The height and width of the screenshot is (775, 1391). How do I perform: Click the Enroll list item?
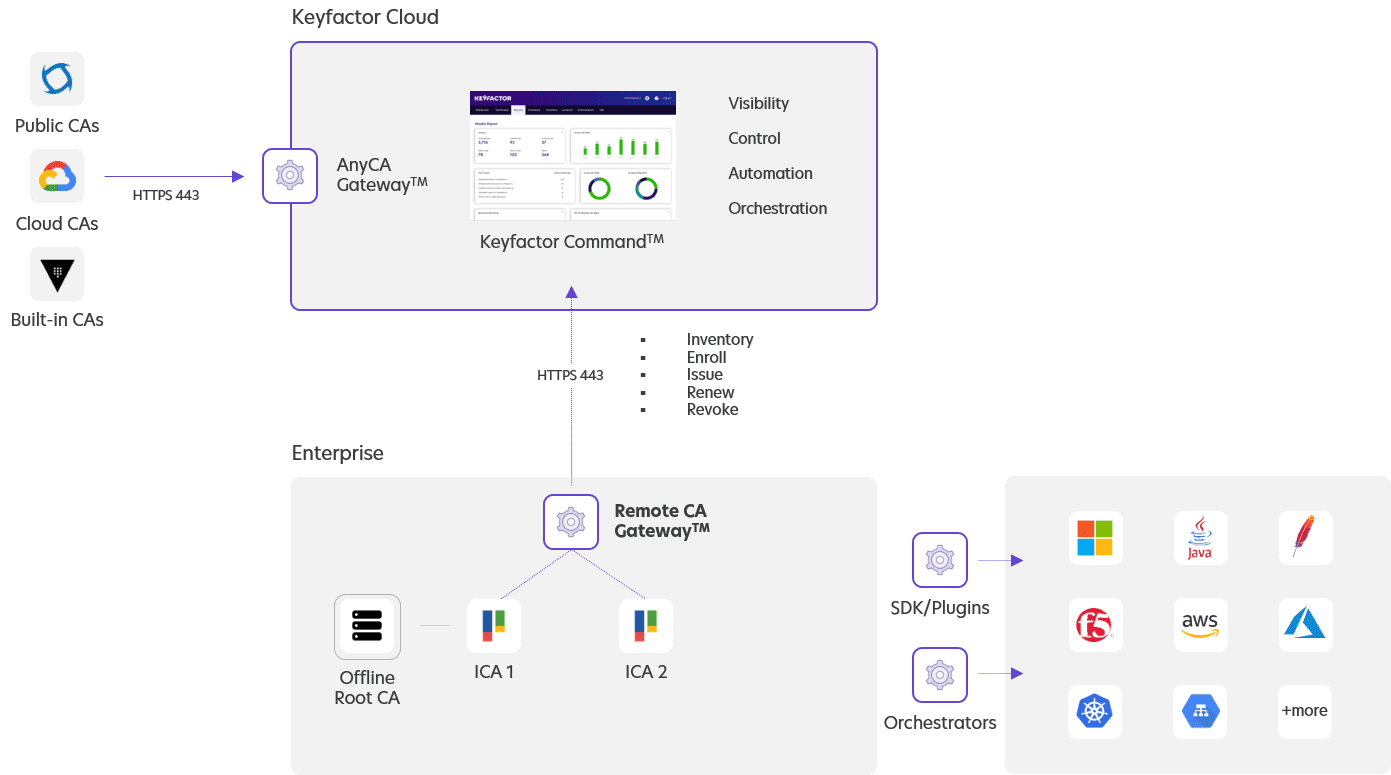(x=707, y=358)
